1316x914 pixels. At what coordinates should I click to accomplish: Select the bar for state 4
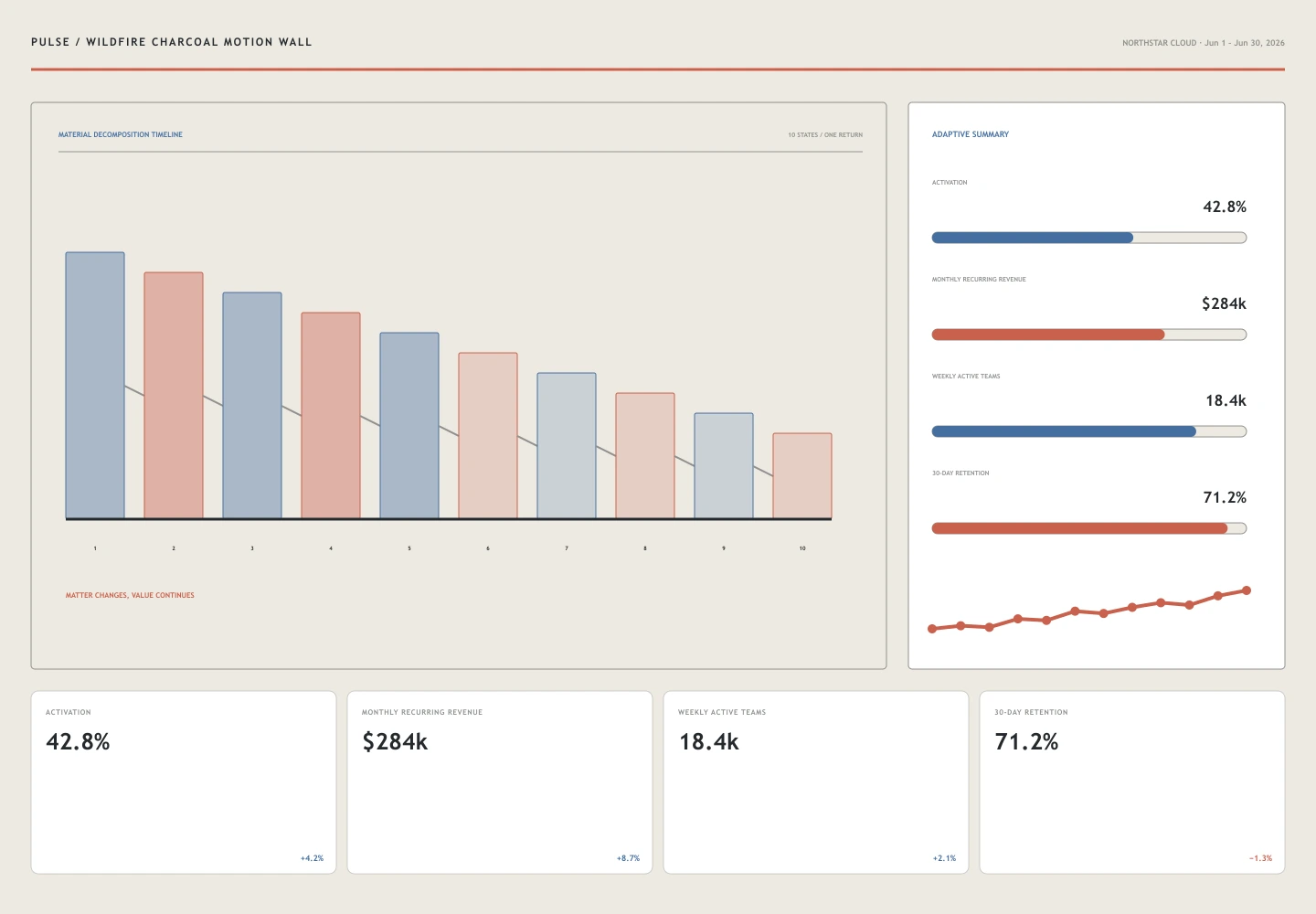click(331, 416)
